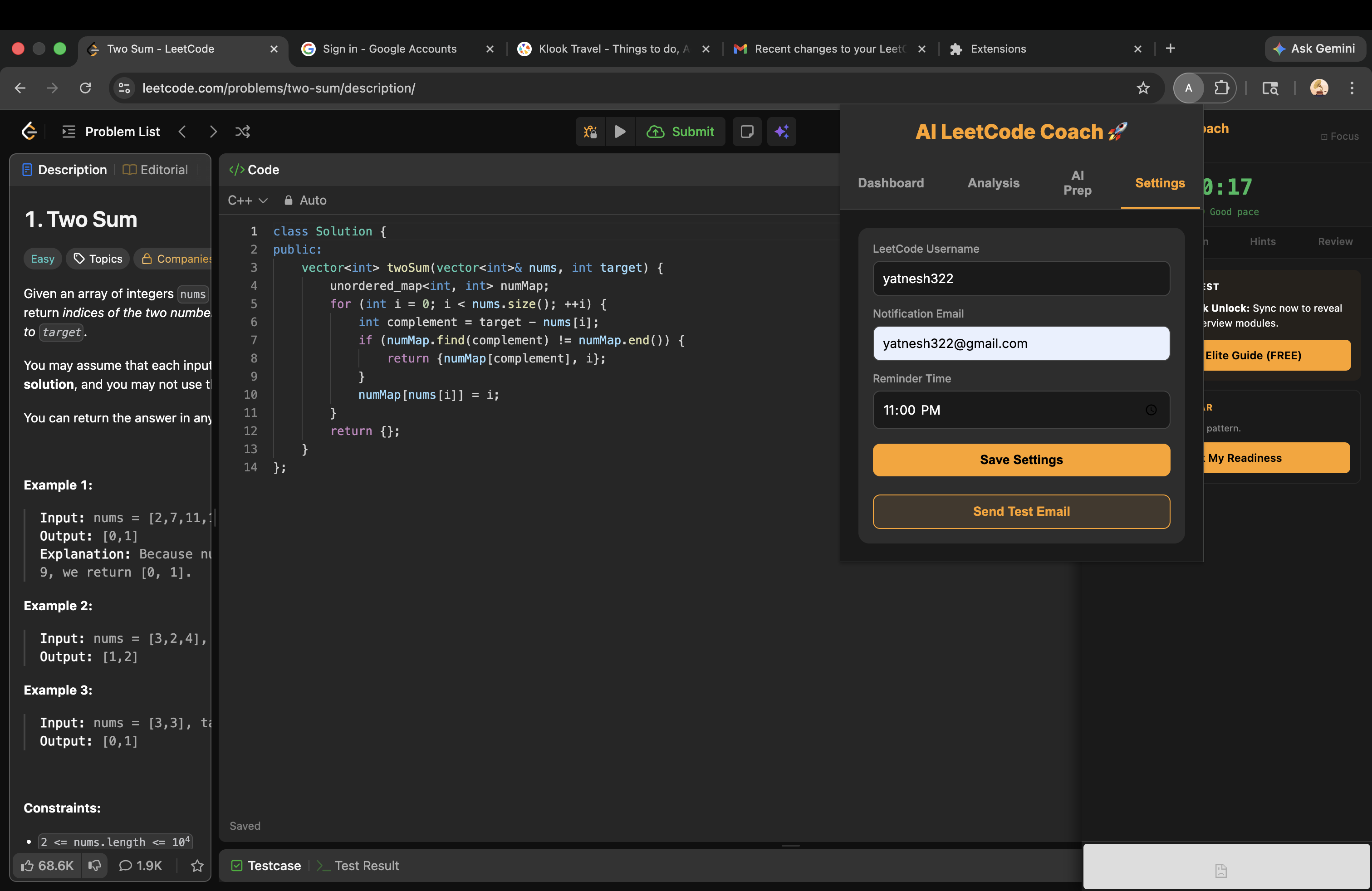Image resolution: width=1372 pixels, height=891 pixels.
Task: Open the AI assistant sparkles icon
Action: pyautogui.click(x=781, y=132)
